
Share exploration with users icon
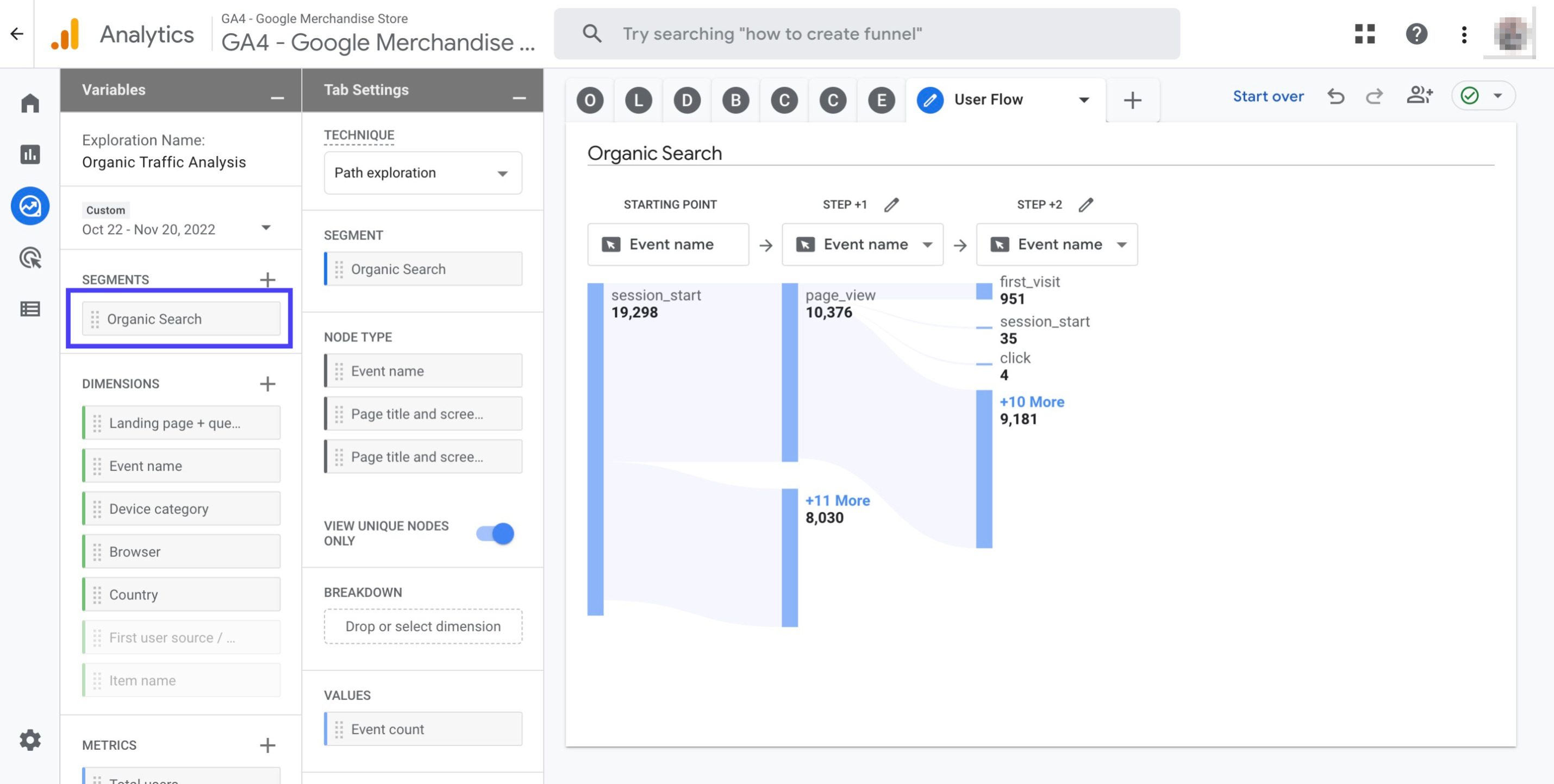1419,95
